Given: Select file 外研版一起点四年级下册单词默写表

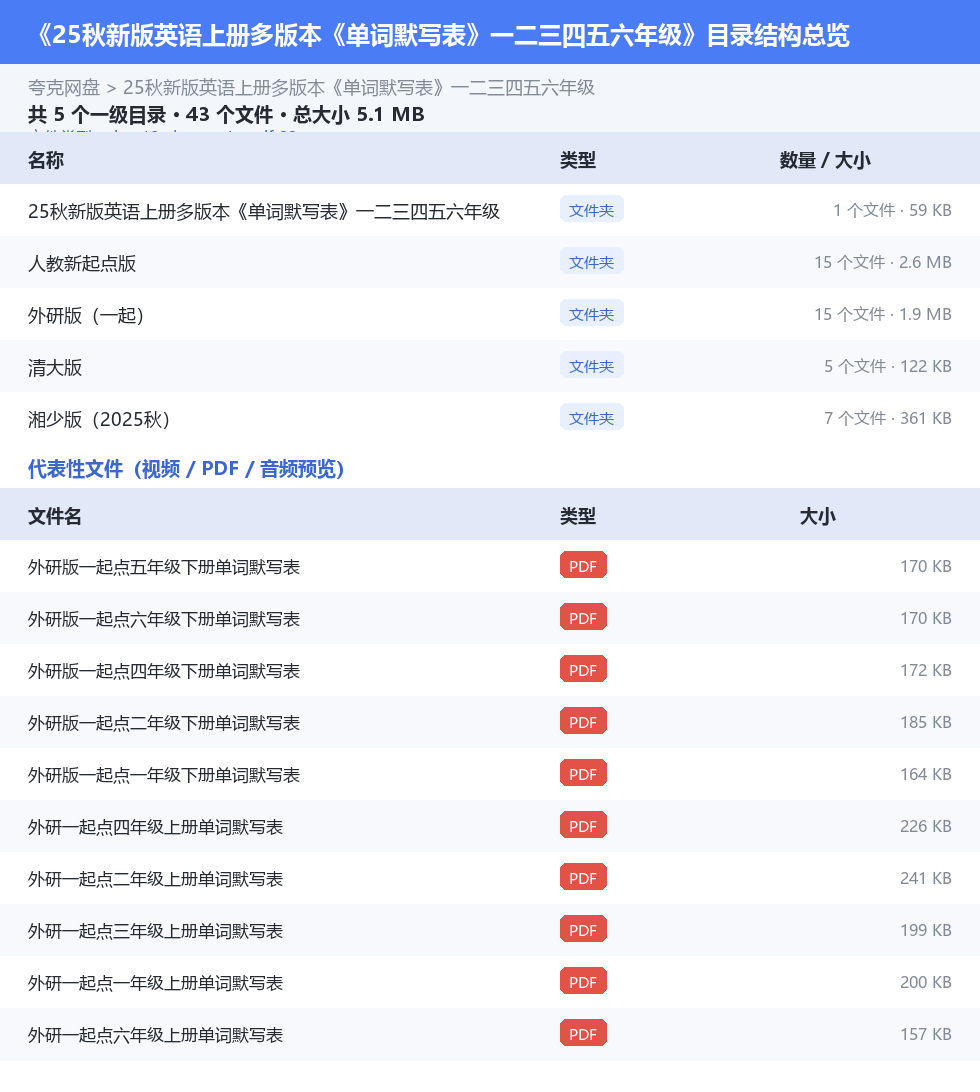Looking at the screenshot, I should pos(490,671).
